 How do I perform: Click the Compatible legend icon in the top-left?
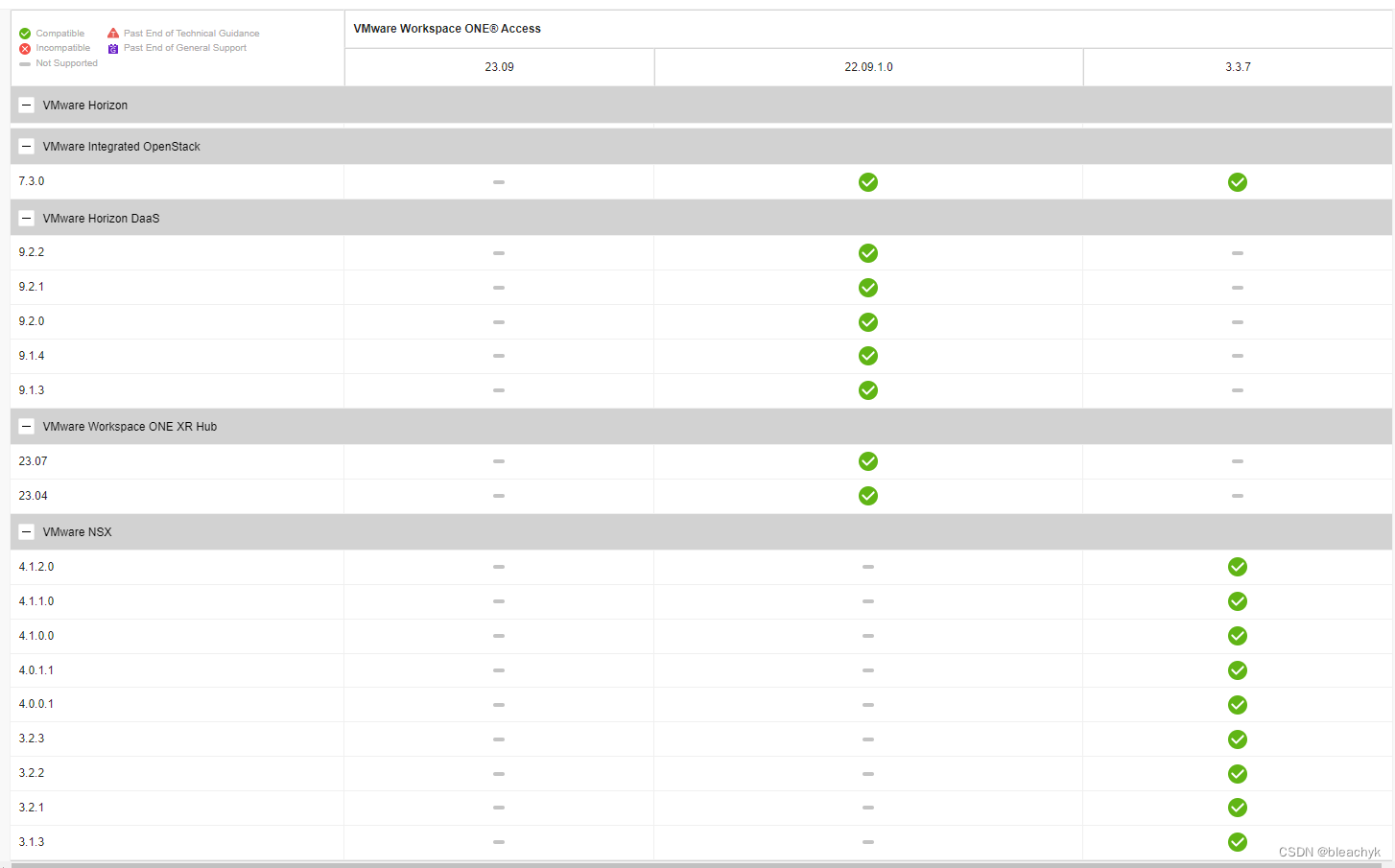[x=24, y=33]
